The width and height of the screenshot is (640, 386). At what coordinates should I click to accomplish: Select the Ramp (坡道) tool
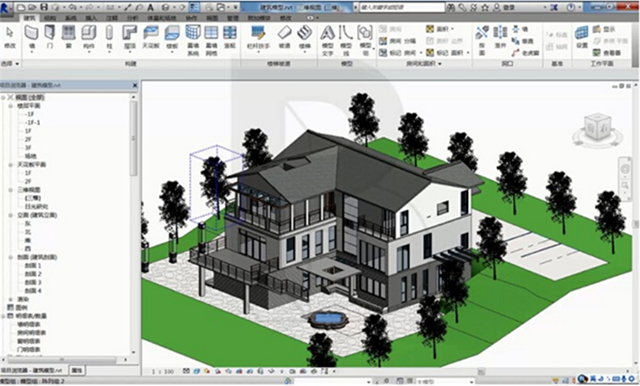pyautogui.click(x=284, y=37)
